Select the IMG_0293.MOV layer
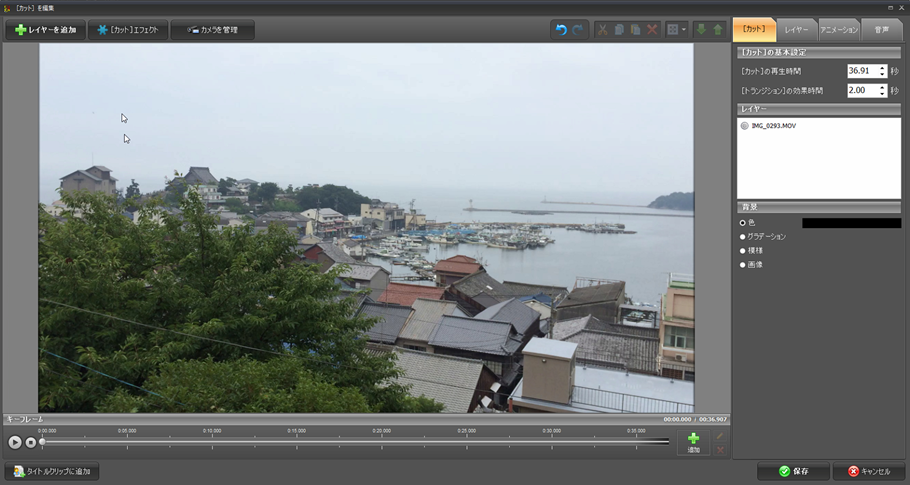 (x=773, y=126)
